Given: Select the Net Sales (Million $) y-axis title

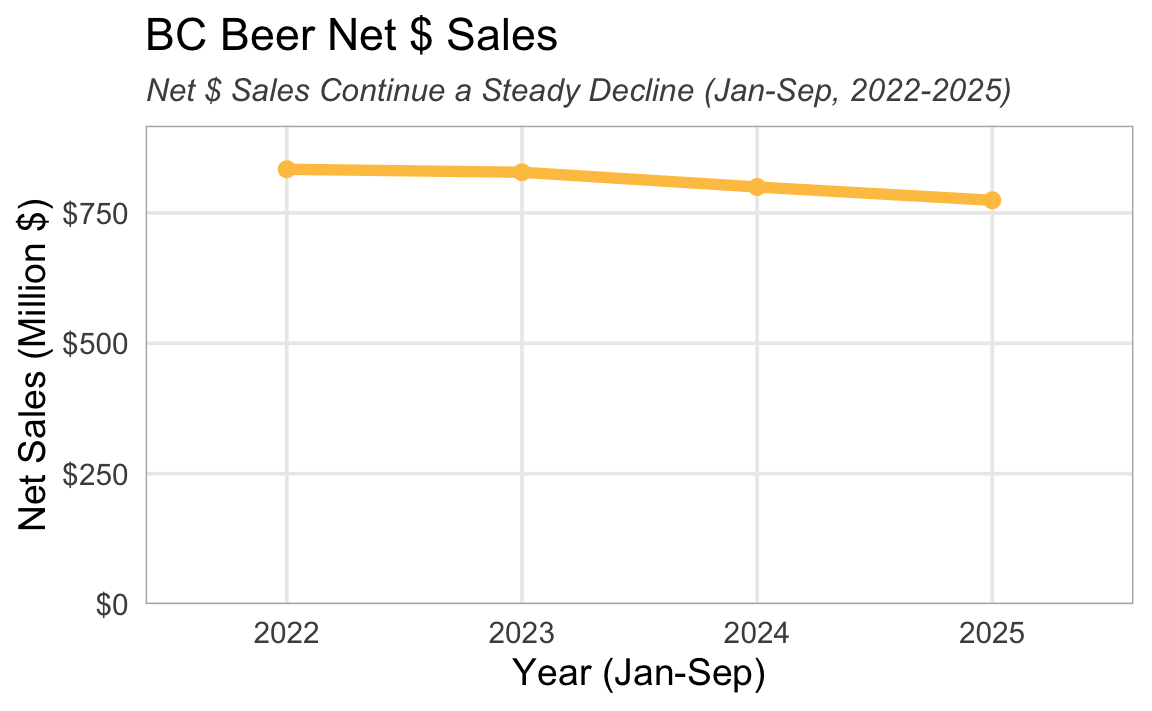Looking at the screenshot, I should point(37,366).
